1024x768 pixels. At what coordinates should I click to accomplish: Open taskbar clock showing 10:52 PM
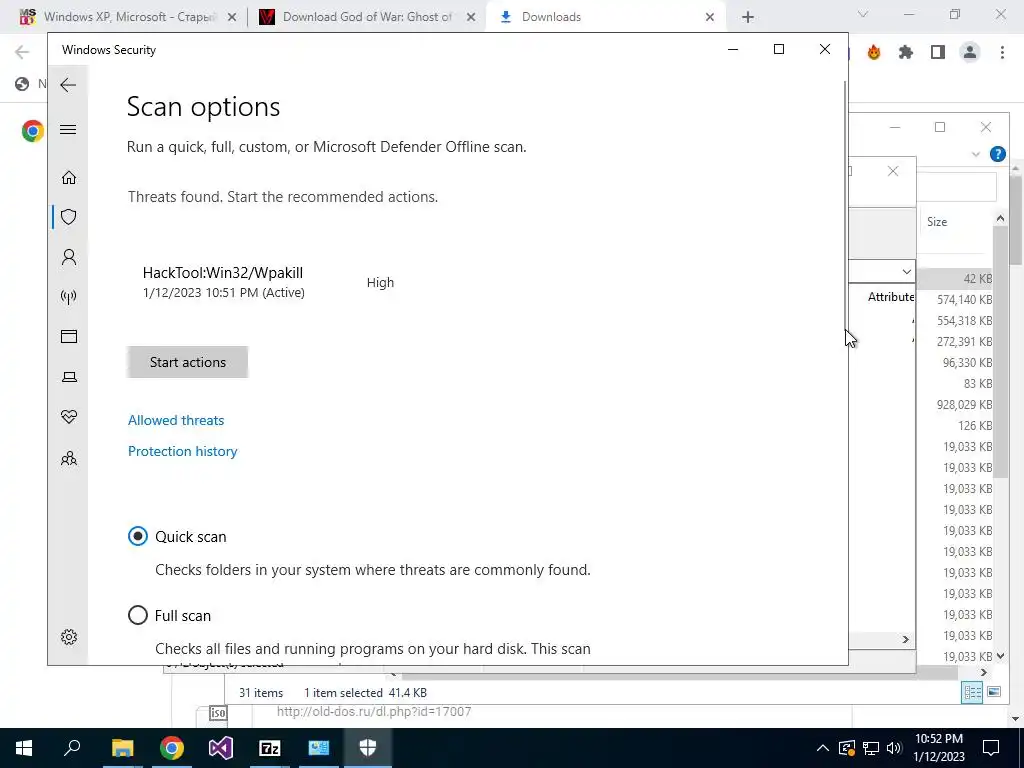[939, 748]
